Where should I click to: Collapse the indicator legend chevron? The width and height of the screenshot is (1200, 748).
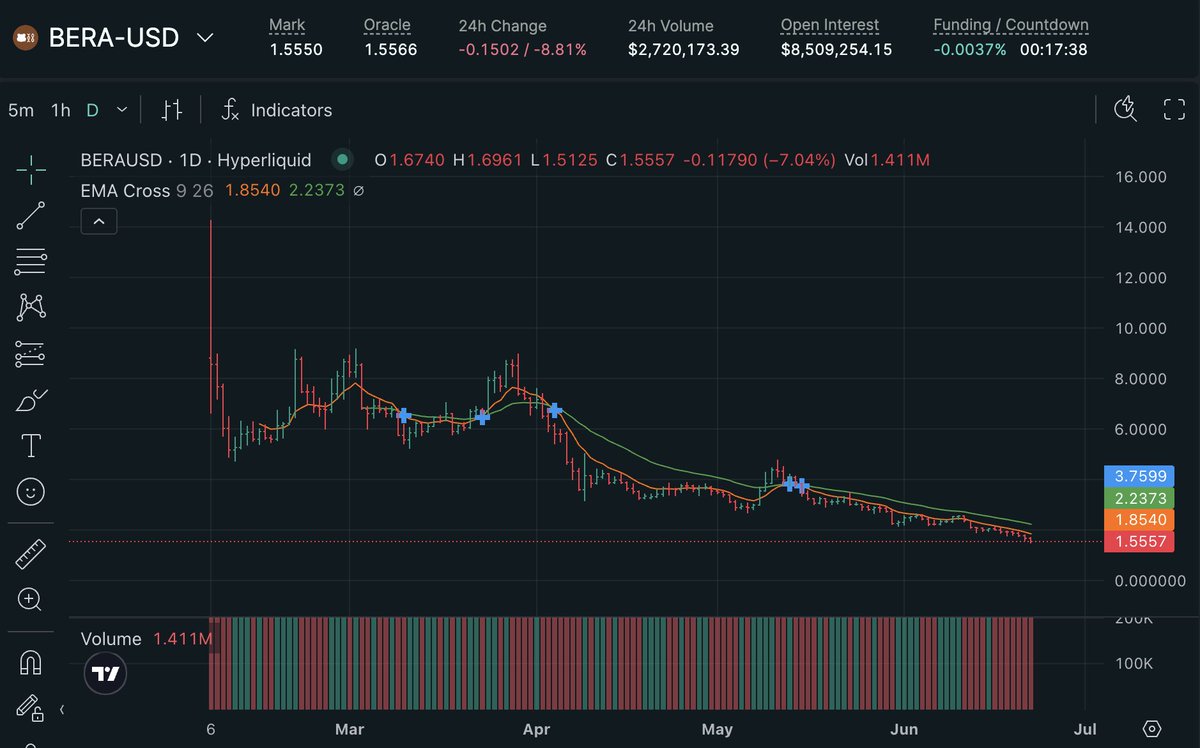click(x=99, y=221)
